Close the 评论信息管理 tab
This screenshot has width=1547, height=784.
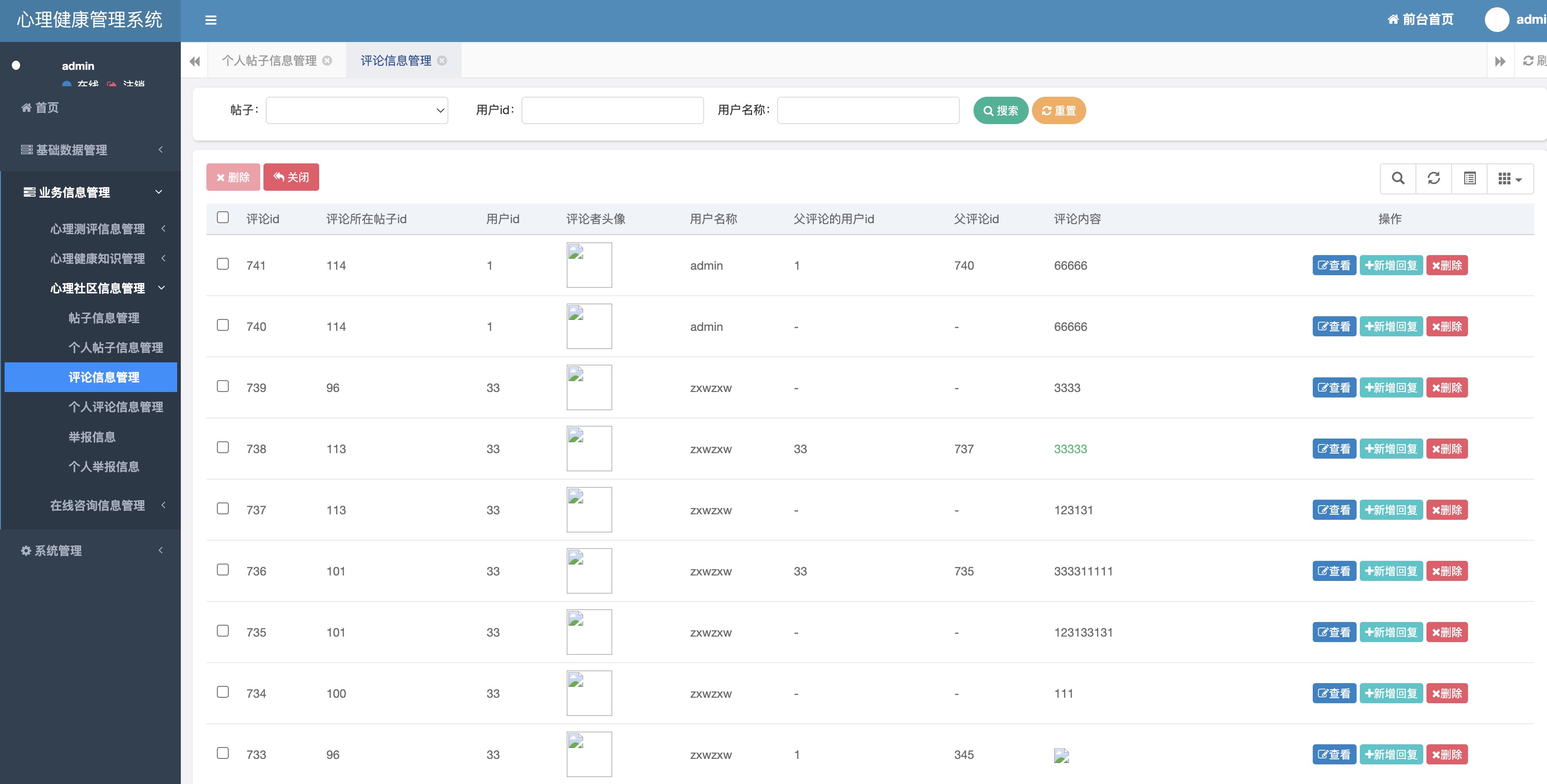click(x=442, y=61)
